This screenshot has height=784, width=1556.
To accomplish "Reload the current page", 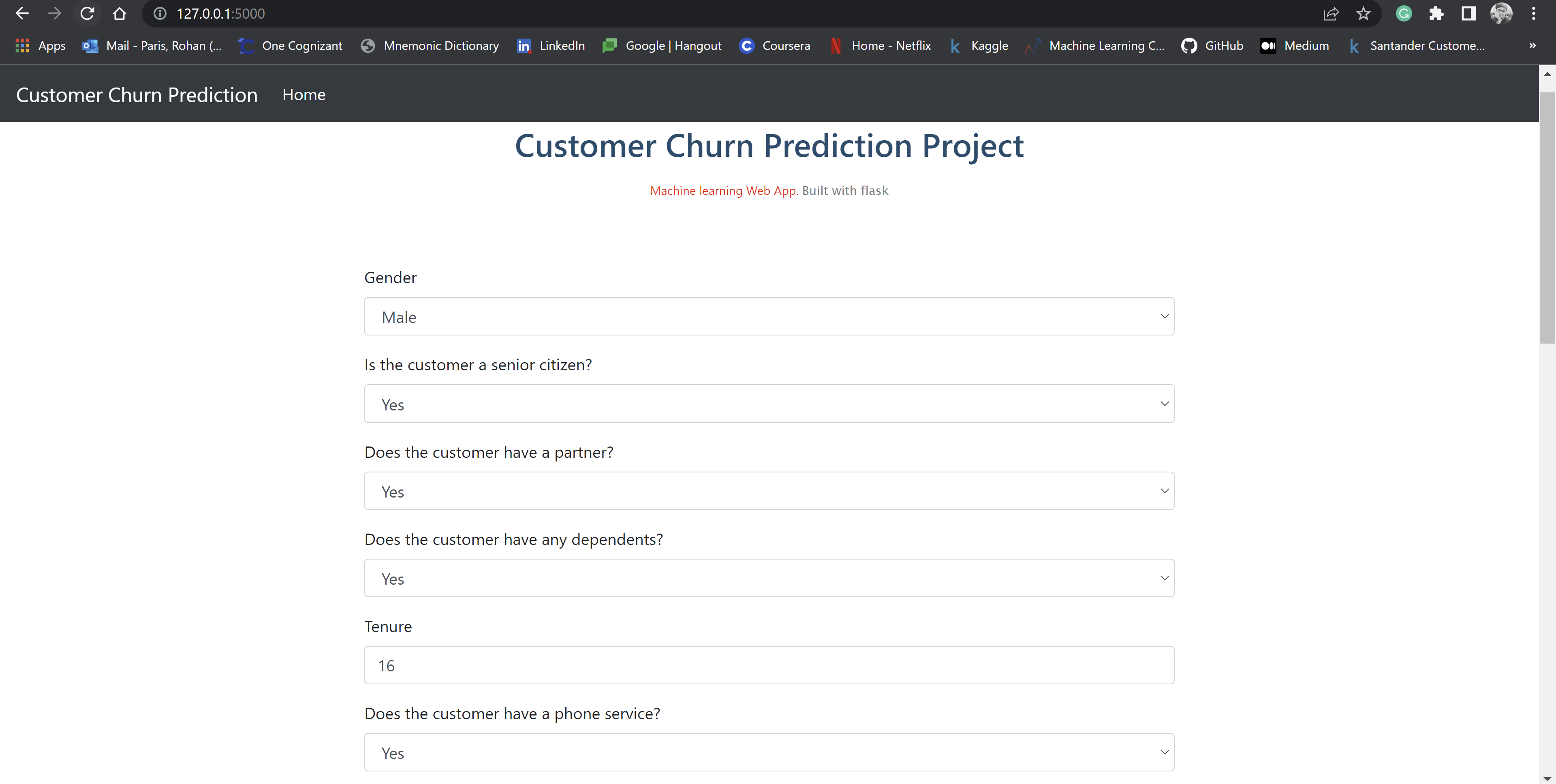I will pyautogui.click(x=88, y=13).
